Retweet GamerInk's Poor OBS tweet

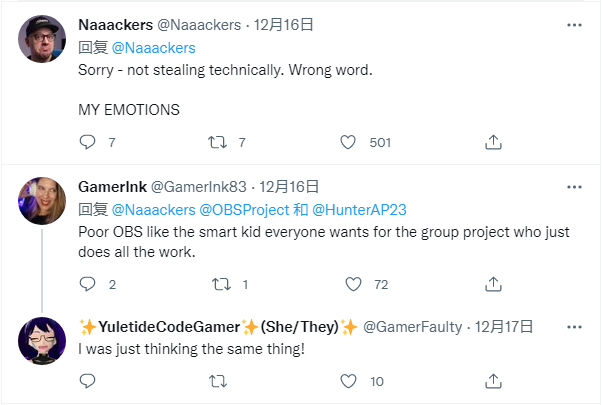[x=217, y=284]
